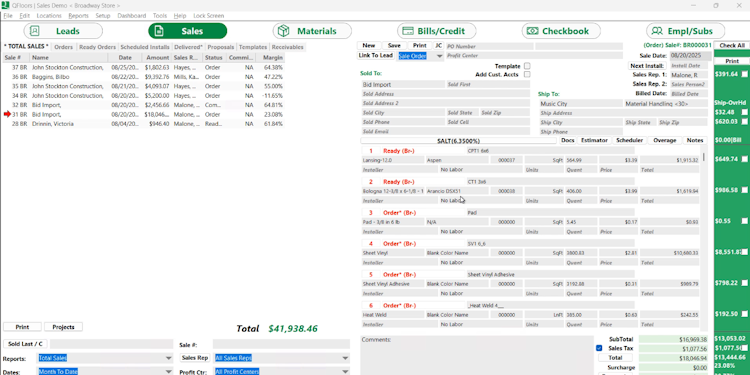Check the box beside $32.48
This screenshot has width=750, height=375.
coord(745,112)
